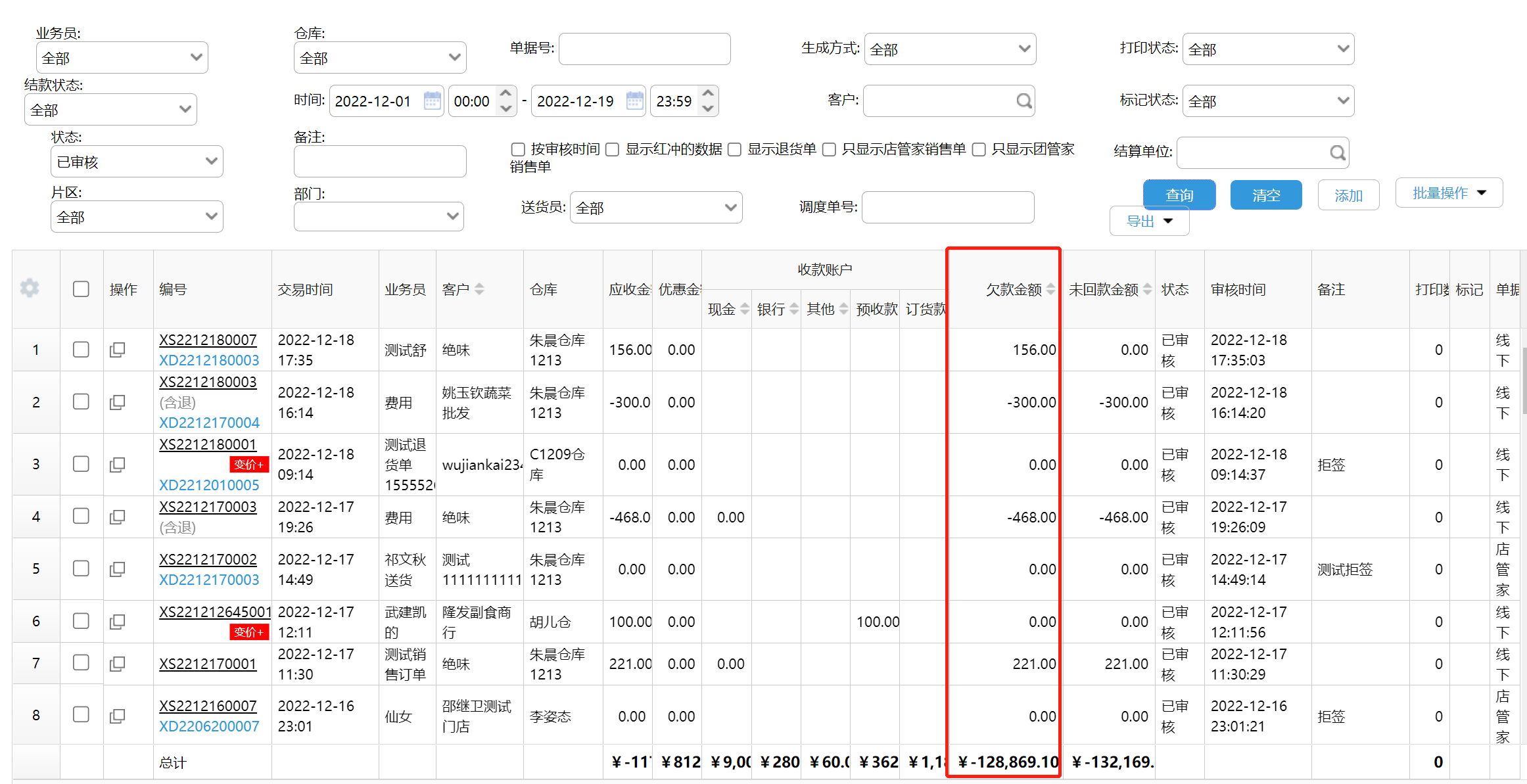
Task: Click the 客户 search magnifier icon
Action: tap(1023, 101)
